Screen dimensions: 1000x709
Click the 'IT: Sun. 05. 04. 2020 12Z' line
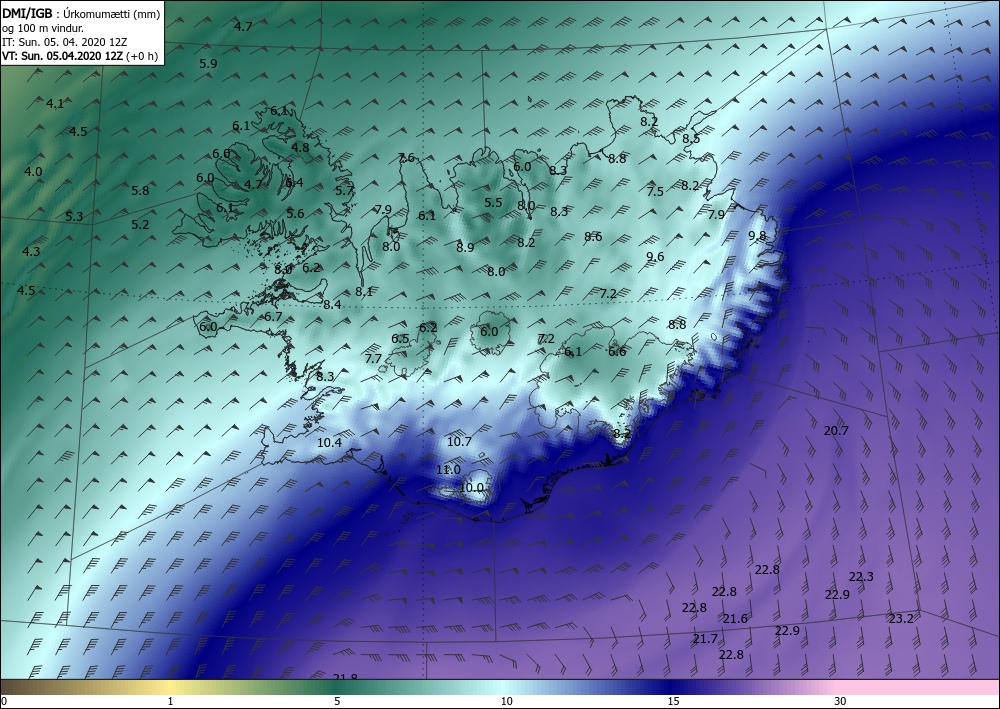pyautogui.click(x=64, y=42)
